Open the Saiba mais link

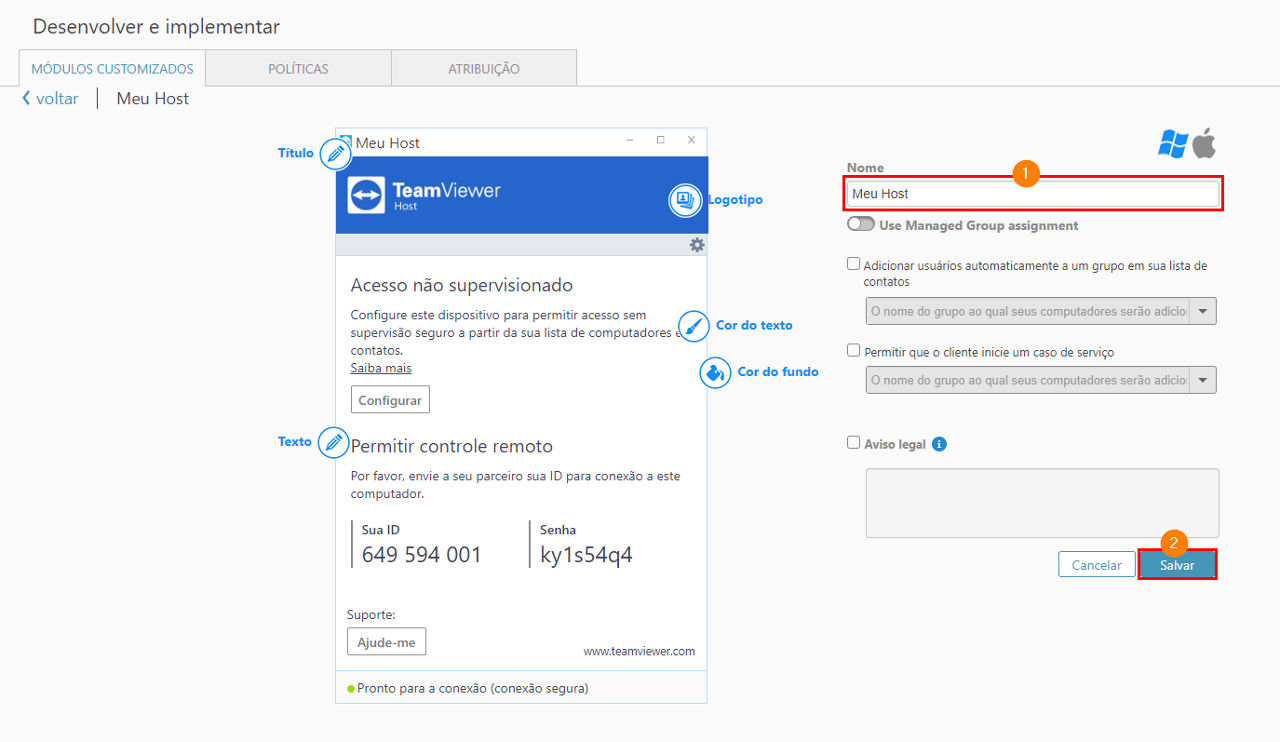click(x=381, y=368)
